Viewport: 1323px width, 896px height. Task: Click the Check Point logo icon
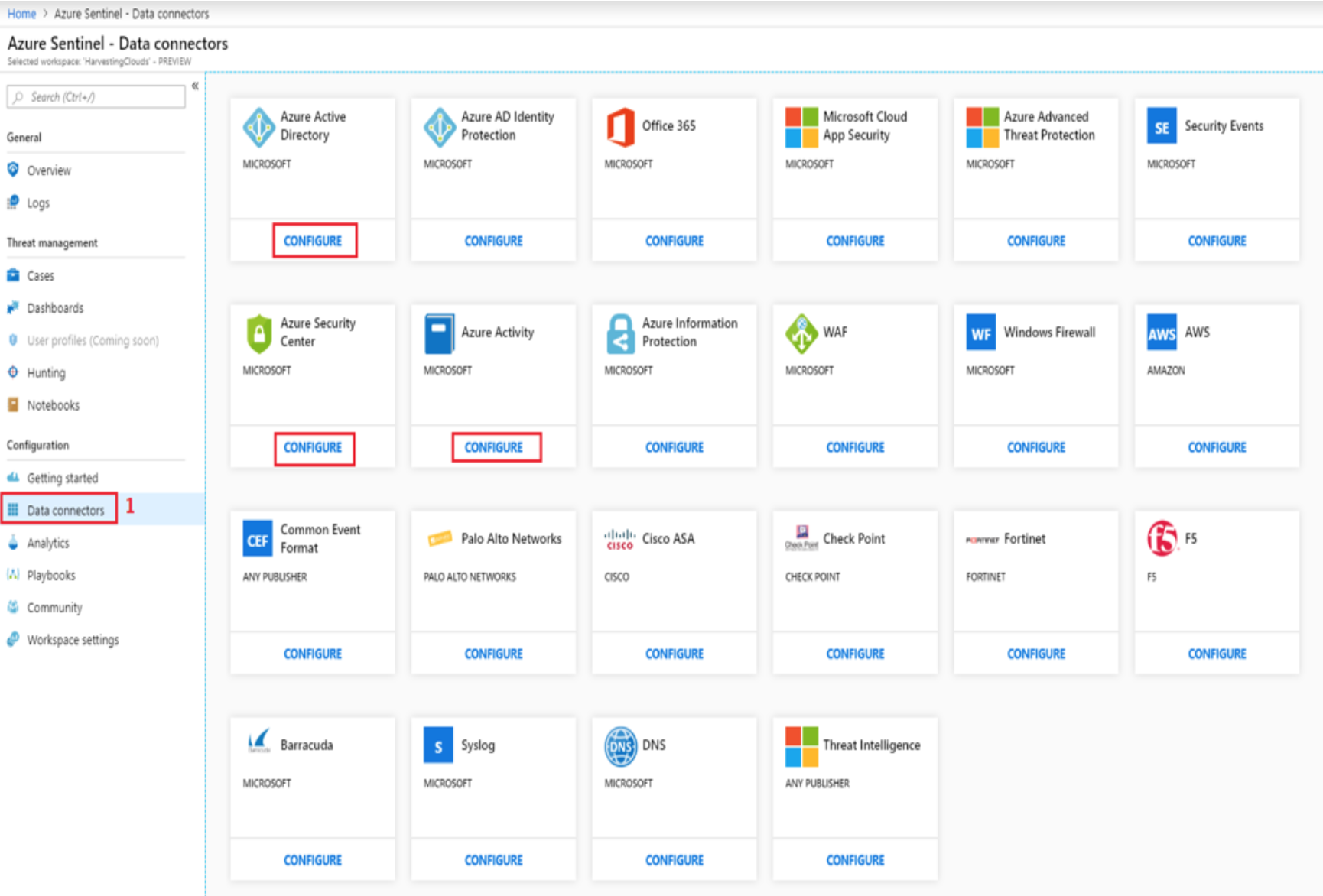point(801,537)
